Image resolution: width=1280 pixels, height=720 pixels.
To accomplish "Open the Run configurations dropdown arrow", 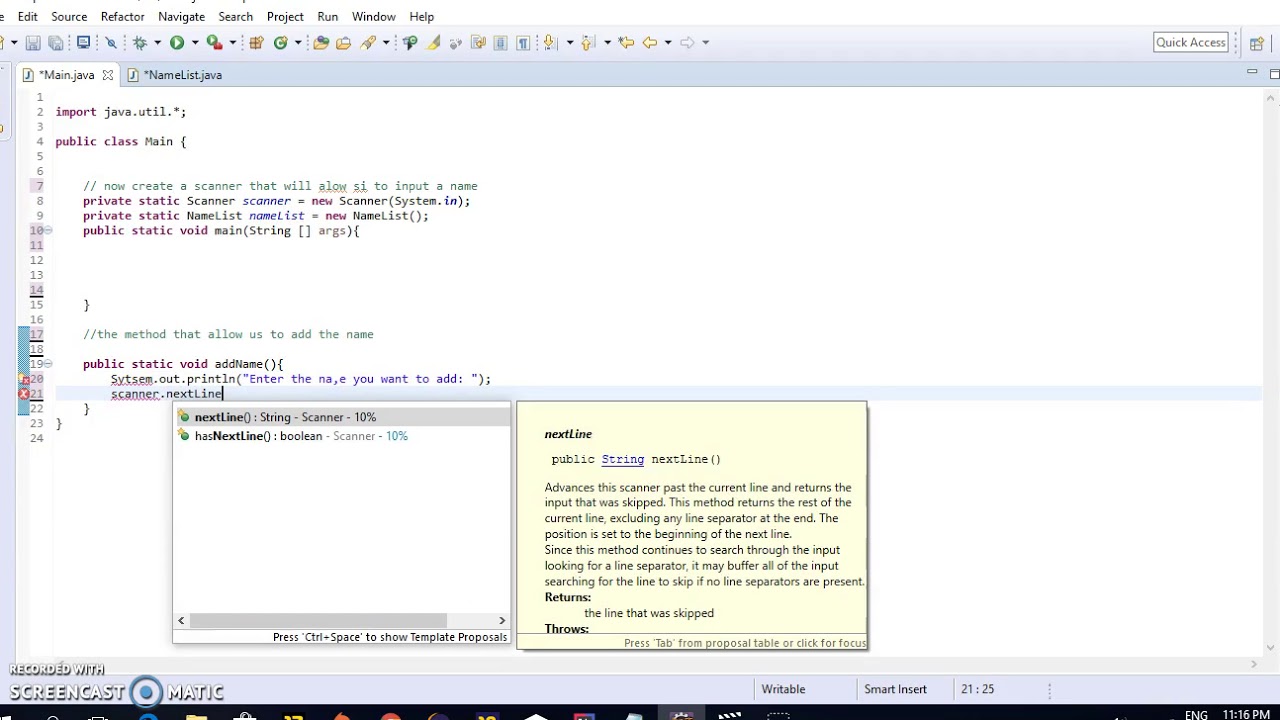I will 195,42.
